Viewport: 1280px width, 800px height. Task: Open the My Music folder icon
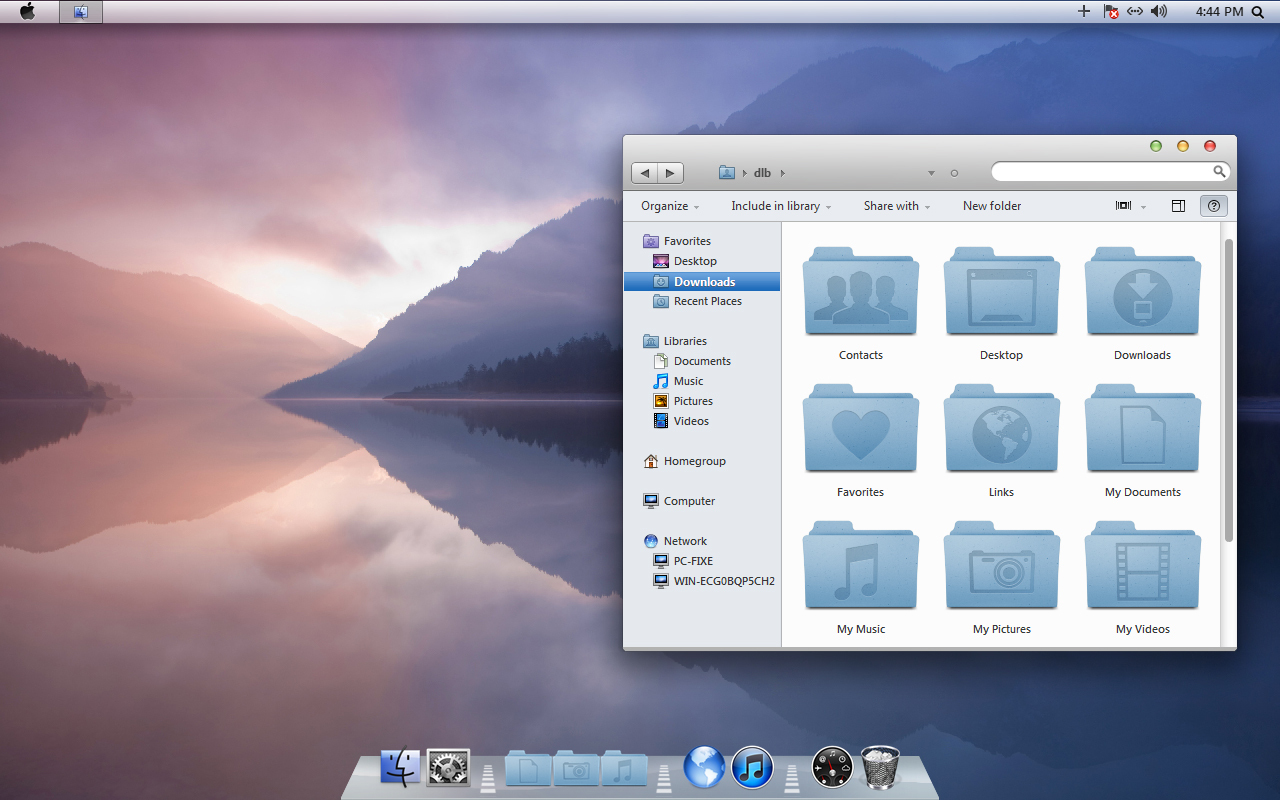(x=860, y=567)
